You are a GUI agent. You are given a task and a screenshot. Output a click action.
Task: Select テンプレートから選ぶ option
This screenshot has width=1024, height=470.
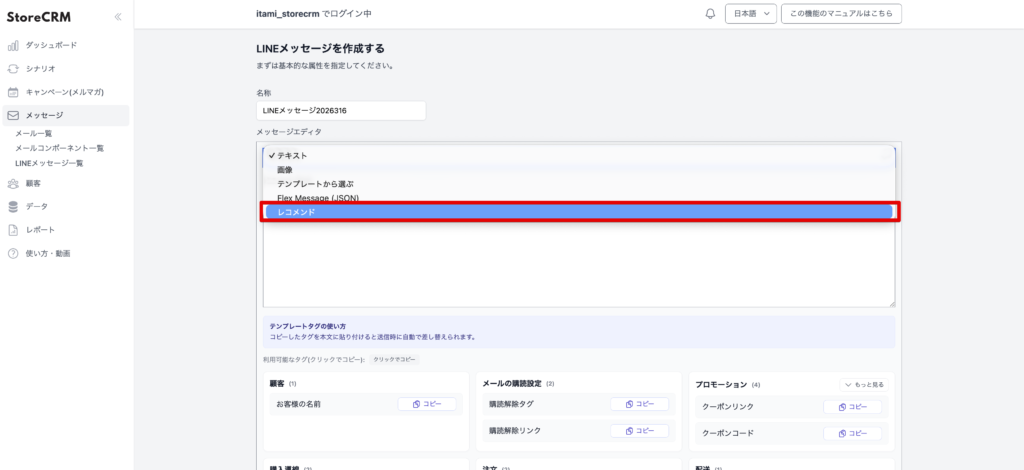click(x=315, y=184)
